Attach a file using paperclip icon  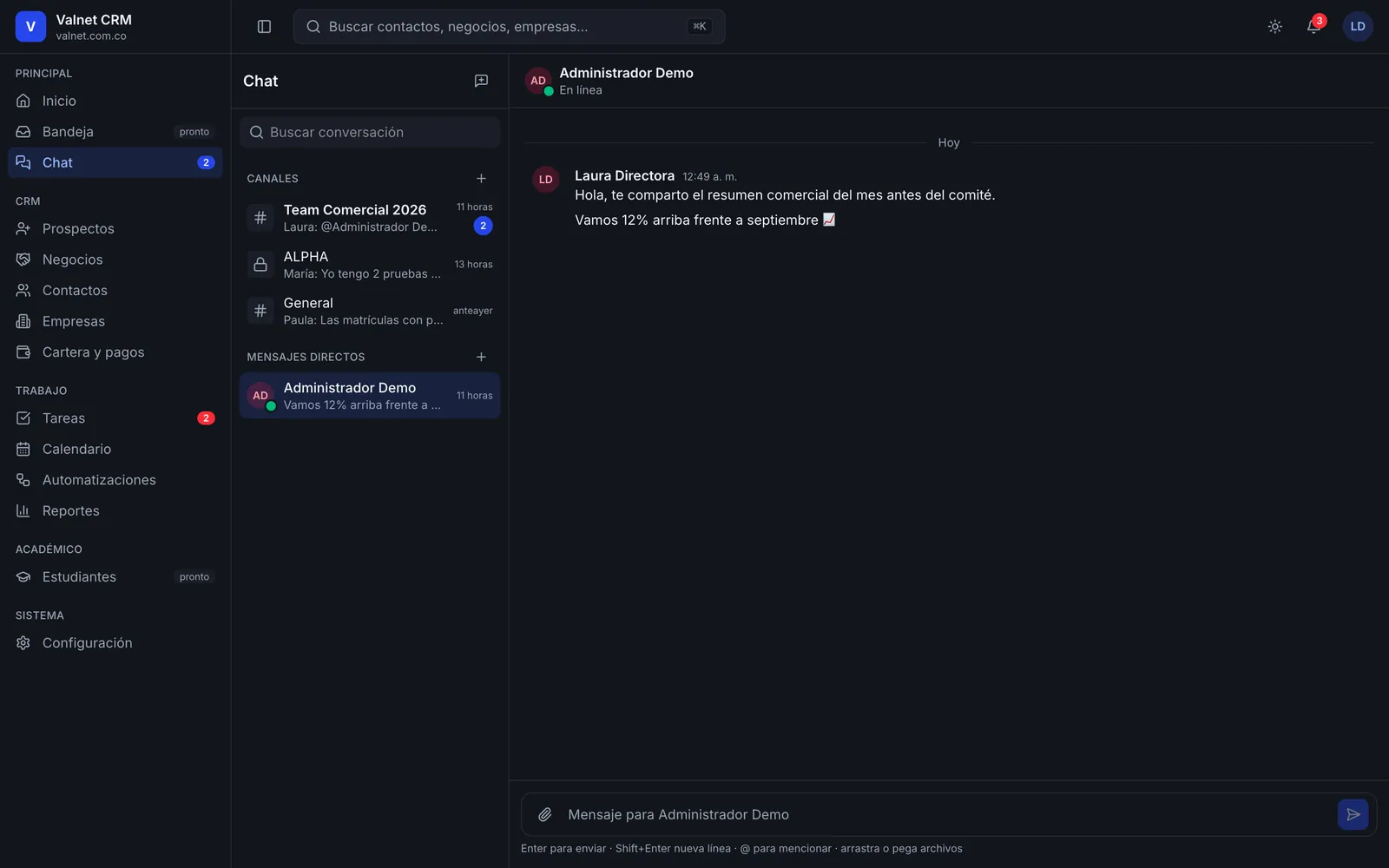[545, 814]
